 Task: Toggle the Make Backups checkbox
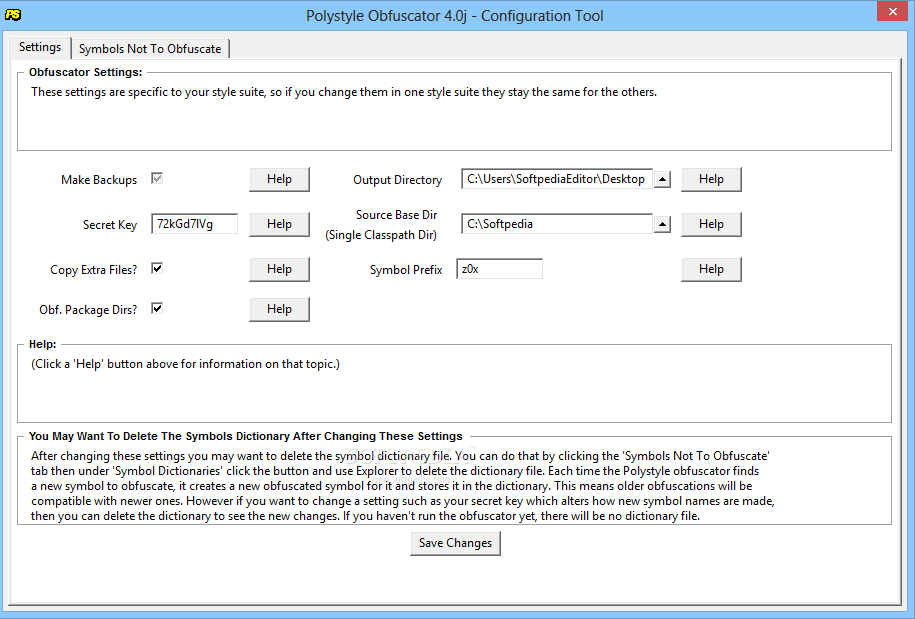tap(157, 179)
